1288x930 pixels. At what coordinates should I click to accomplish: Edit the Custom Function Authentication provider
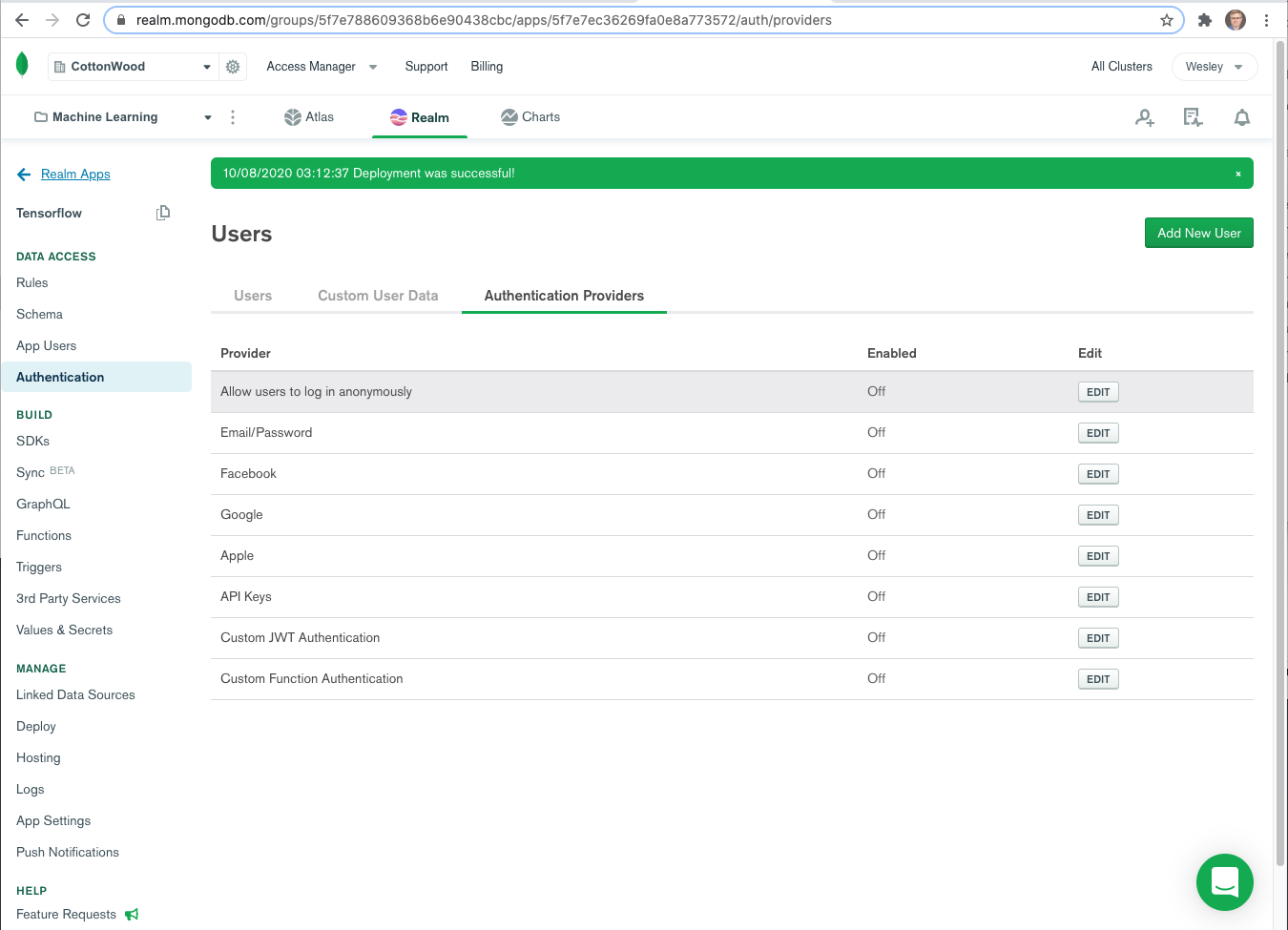[x=1098, y=679]
